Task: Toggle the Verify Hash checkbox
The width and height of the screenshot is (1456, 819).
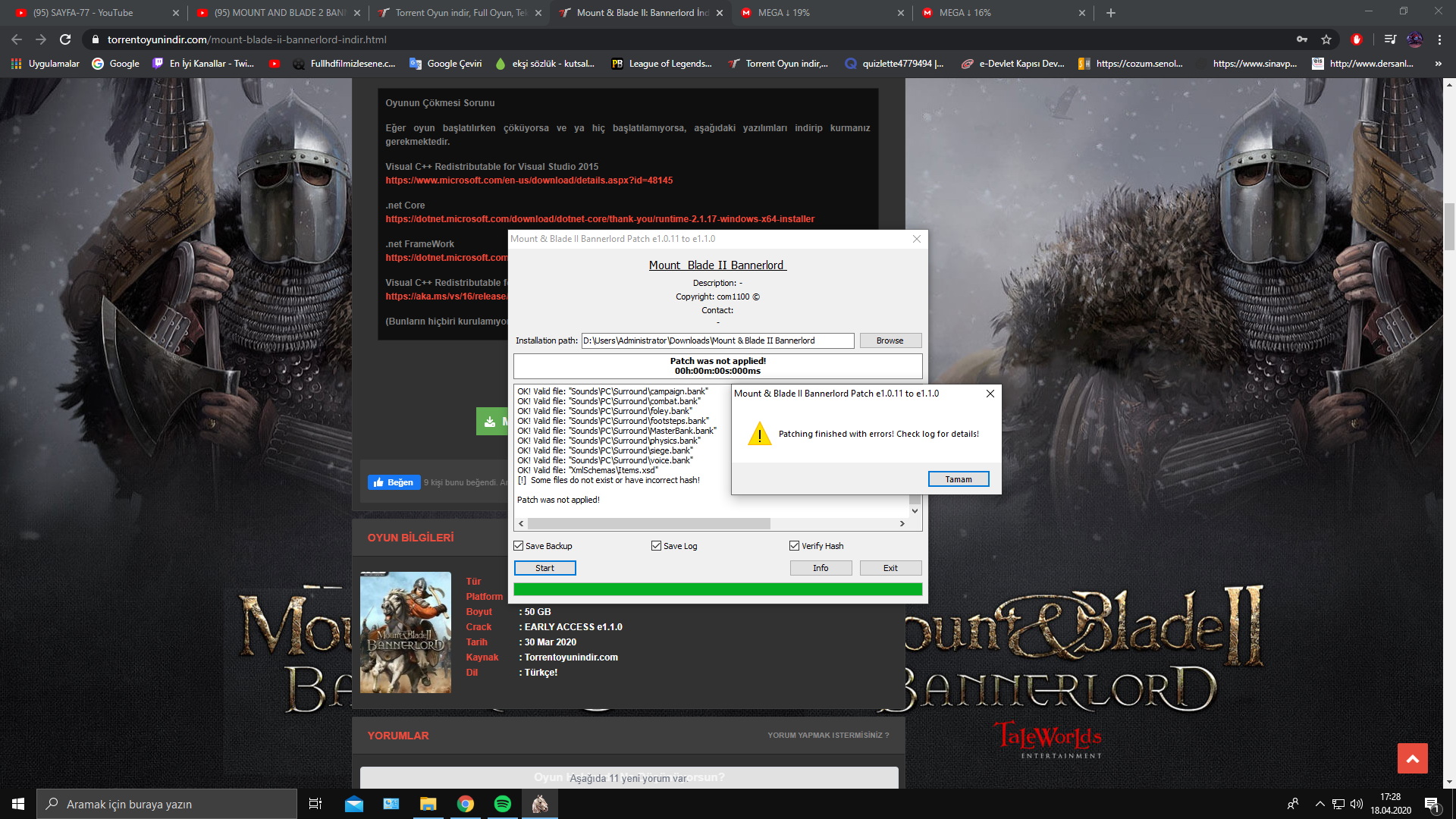Action: 795,546
